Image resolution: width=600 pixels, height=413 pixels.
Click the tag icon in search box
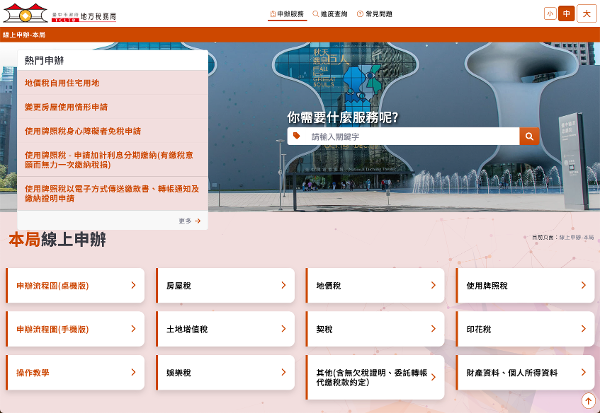pos(297,136)
